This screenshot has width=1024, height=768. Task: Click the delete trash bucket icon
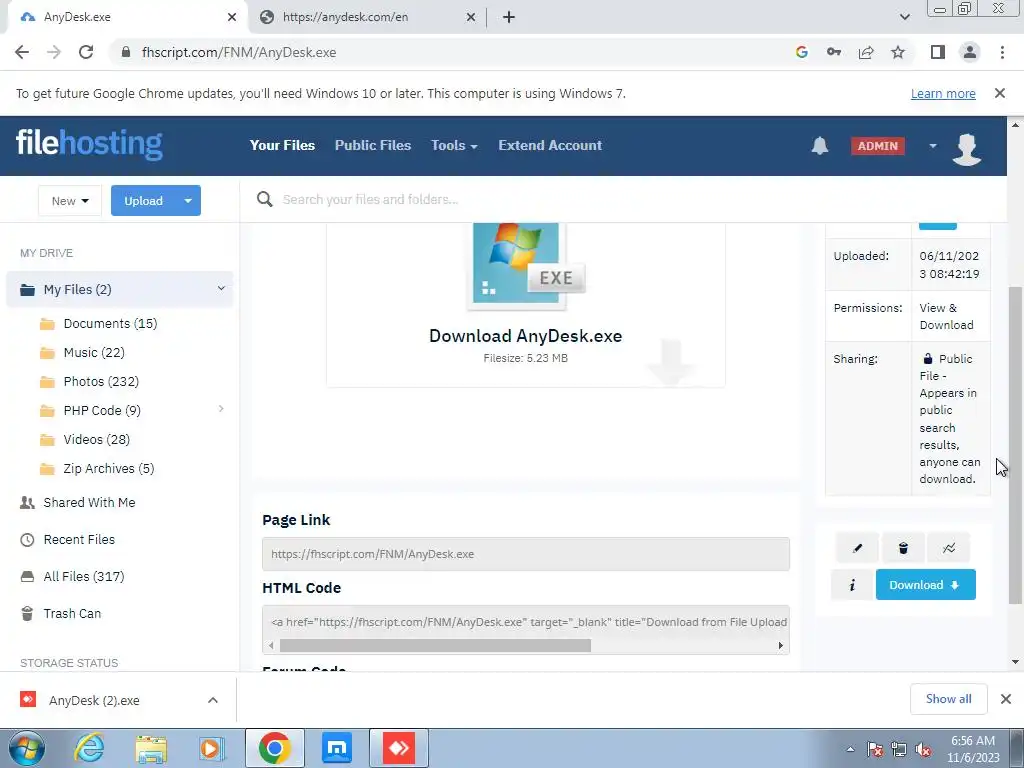click(903, 548)
